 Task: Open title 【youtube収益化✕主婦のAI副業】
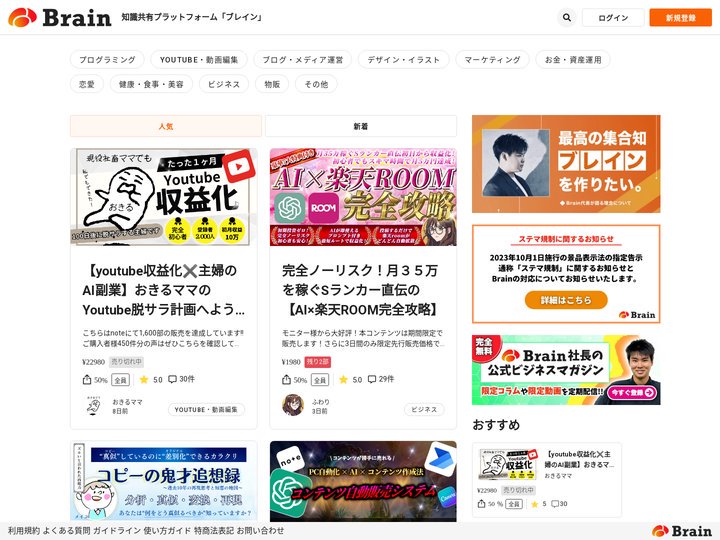(x=163, y=290)
